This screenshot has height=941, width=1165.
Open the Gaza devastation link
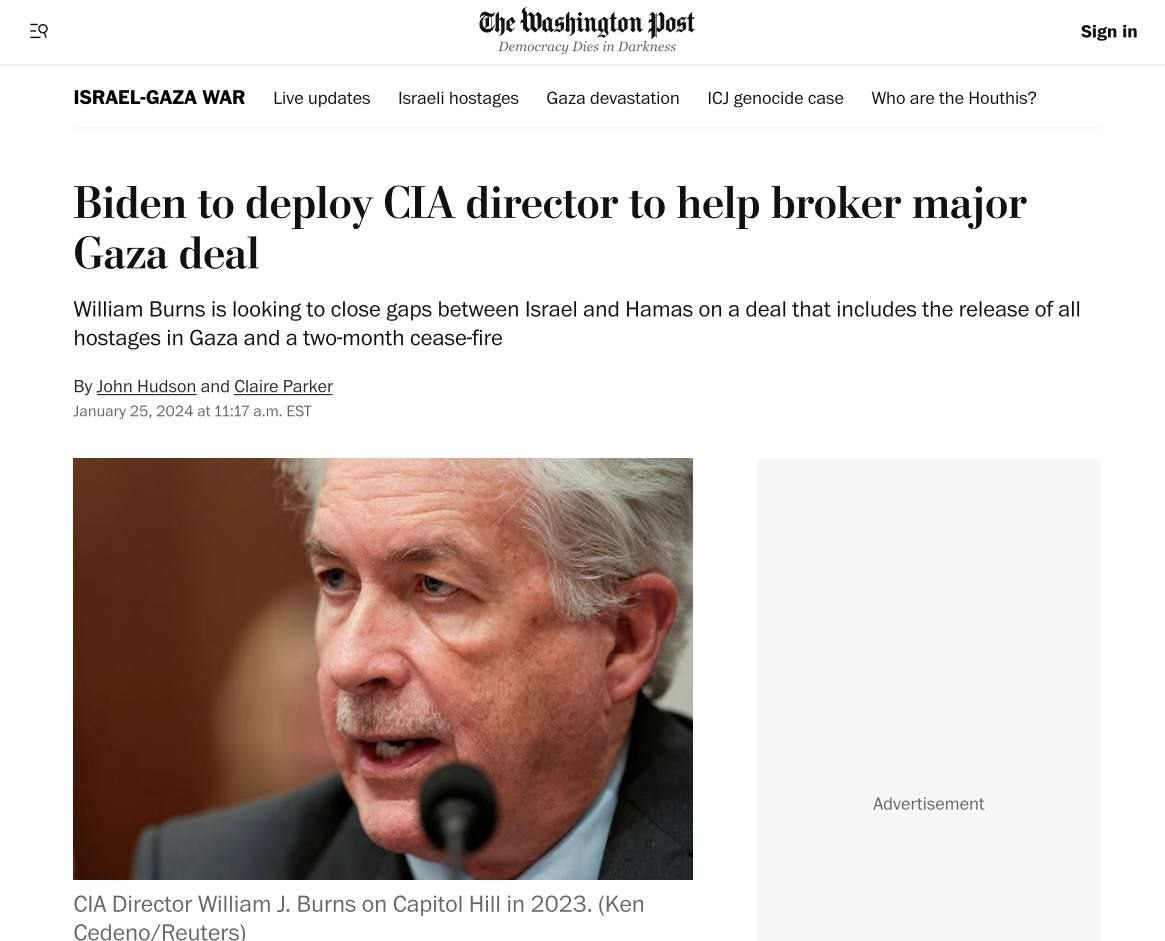coord(612,98)
